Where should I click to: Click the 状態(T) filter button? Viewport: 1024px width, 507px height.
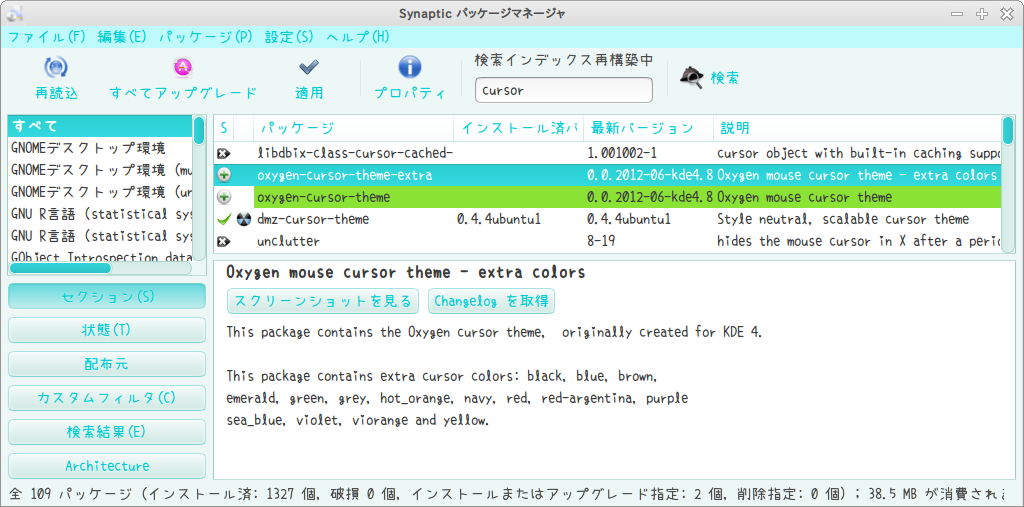point(107,330)
